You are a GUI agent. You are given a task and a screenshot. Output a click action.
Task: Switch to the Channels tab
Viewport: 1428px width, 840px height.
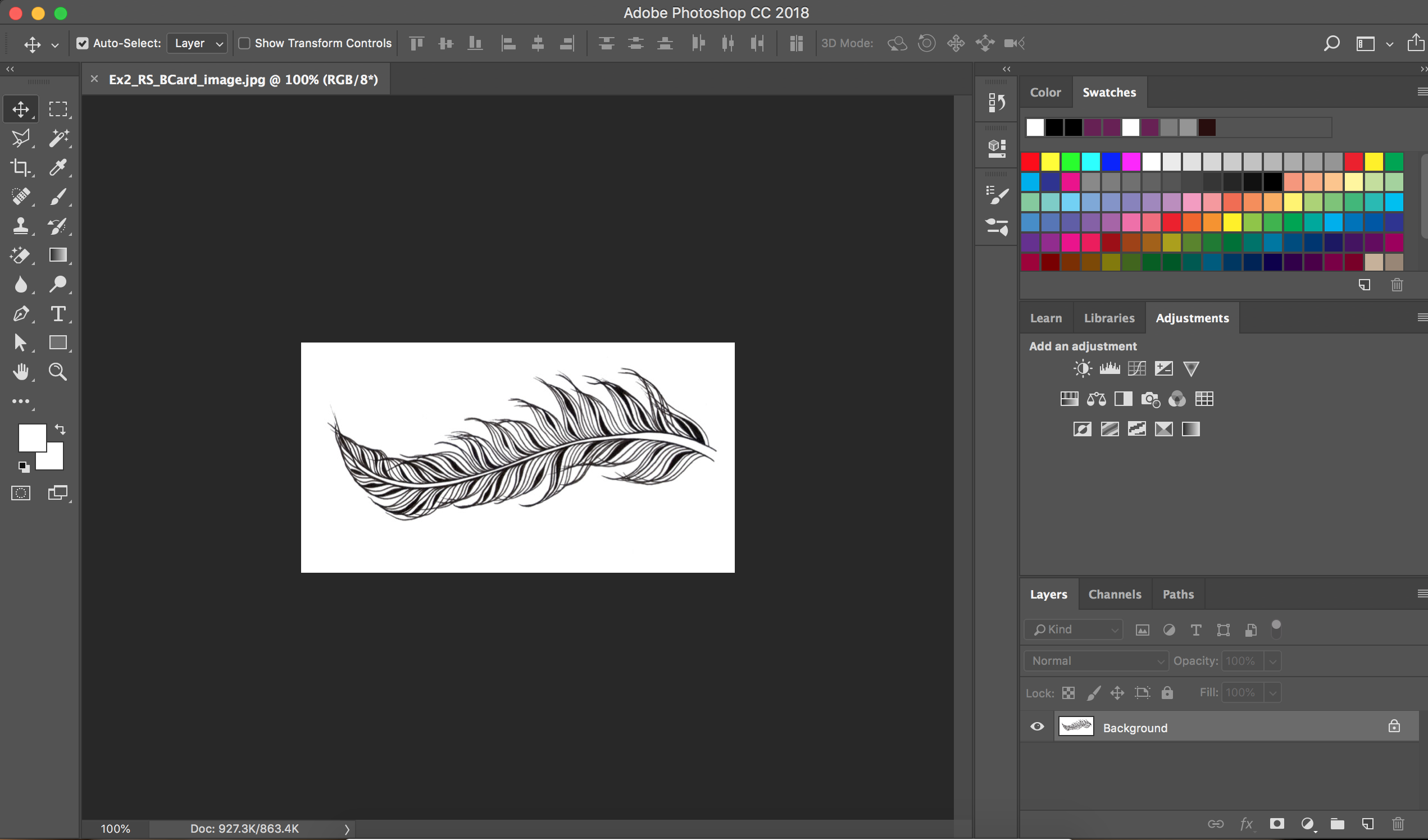pyautogui.click(x=1115, y=594)
